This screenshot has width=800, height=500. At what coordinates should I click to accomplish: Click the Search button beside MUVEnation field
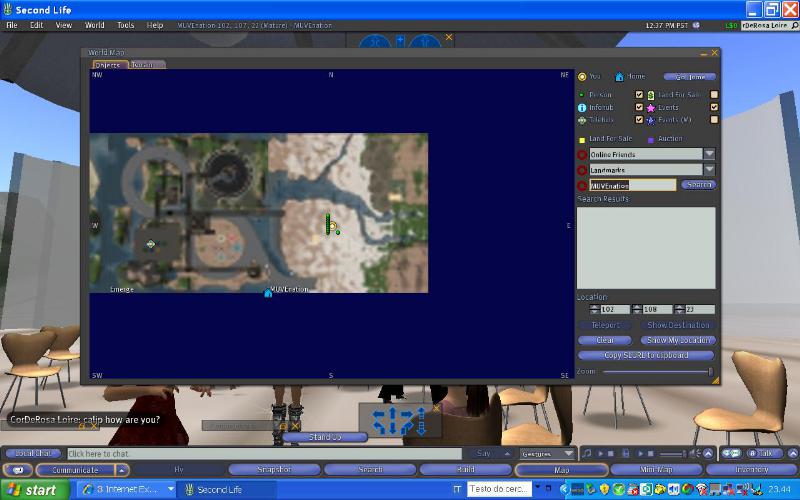[698, 185]
